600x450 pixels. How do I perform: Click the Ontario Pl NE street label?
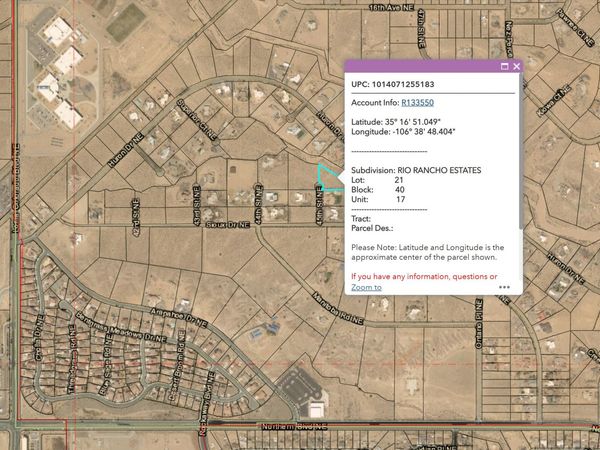click(479, 324)
